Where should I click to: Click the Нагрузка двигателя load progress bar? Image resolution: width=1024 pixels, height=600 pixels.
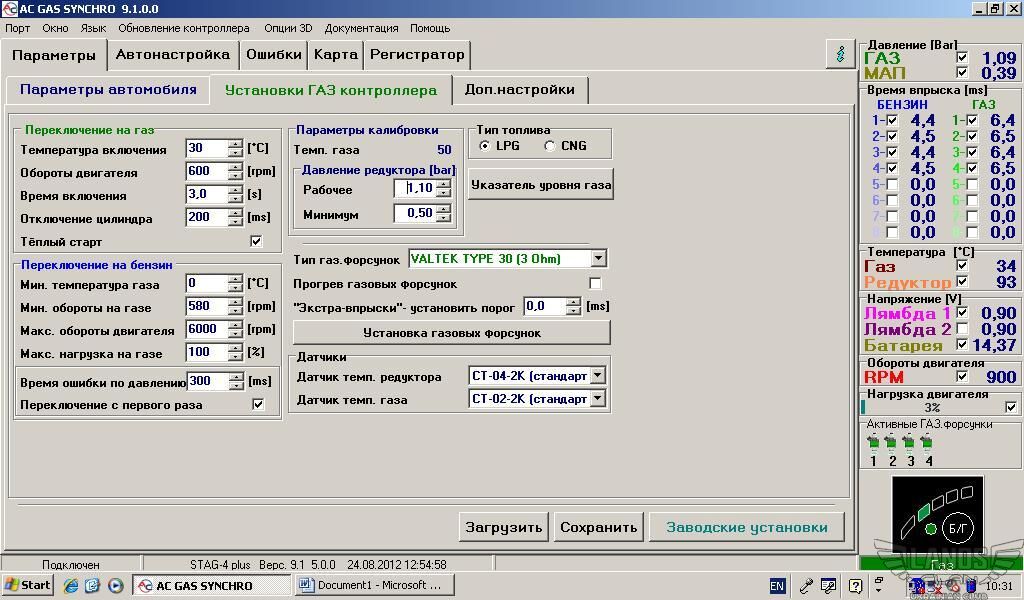931,408
